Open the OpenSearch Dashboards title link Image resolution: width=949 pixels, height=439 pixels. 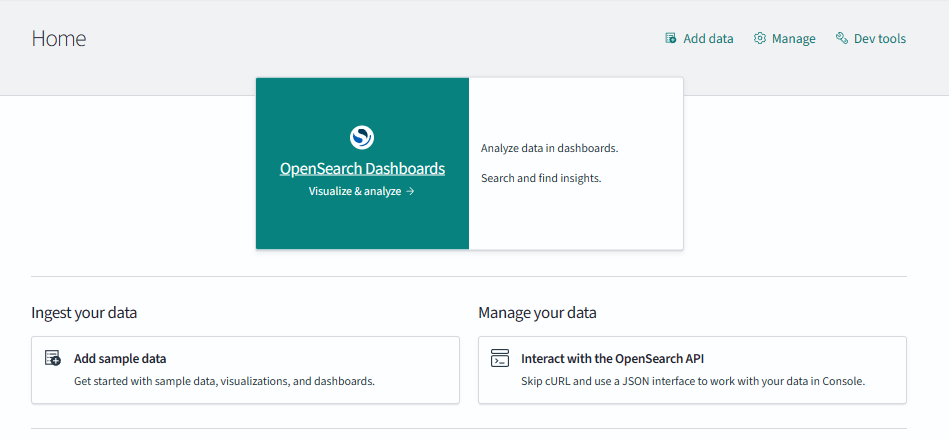click(362, 169)
